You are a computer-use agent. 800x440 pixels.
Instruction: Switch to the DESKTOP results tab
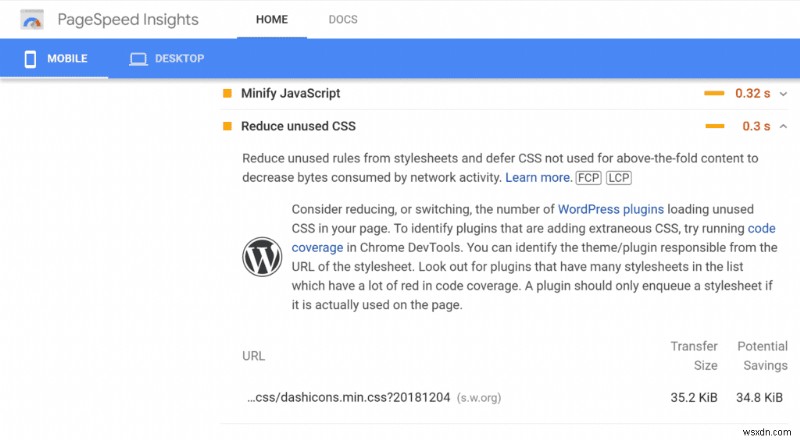point(166,59)
